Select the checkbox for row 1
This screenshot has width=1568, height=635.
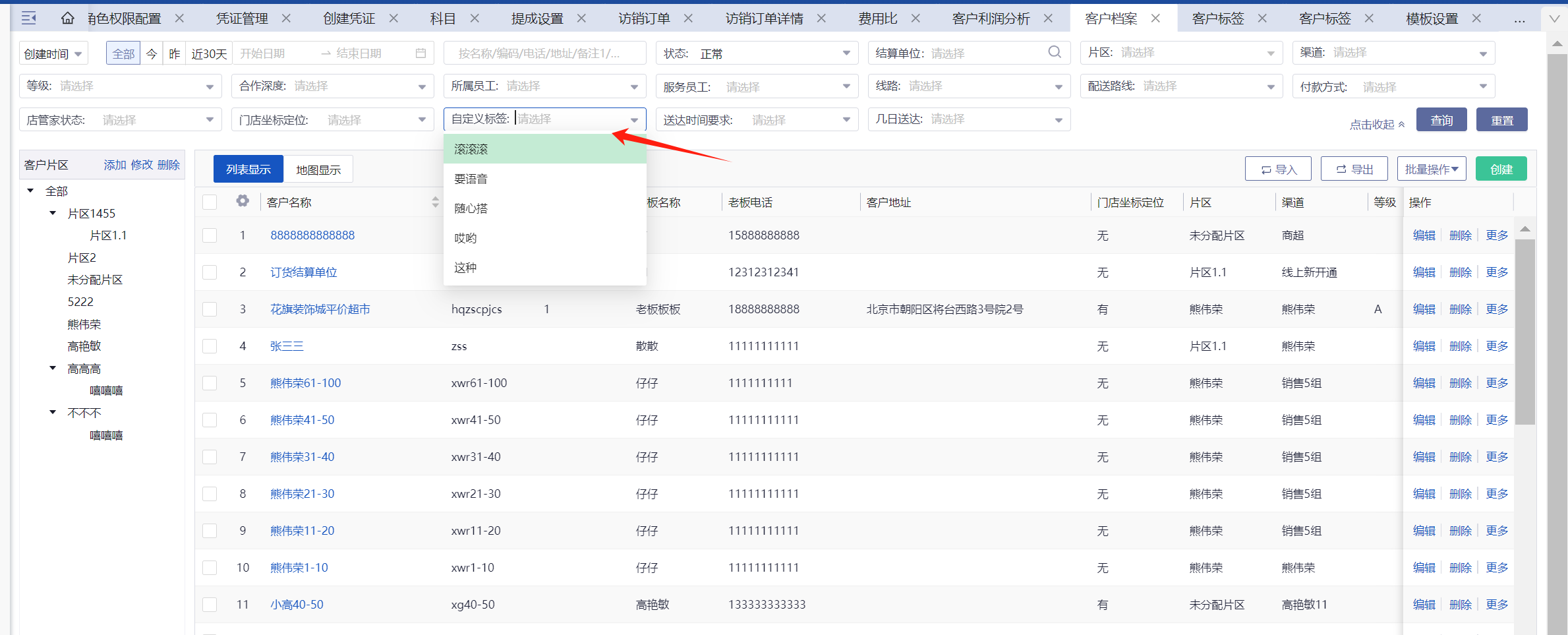pyautogui.click(x=210, y=235)
